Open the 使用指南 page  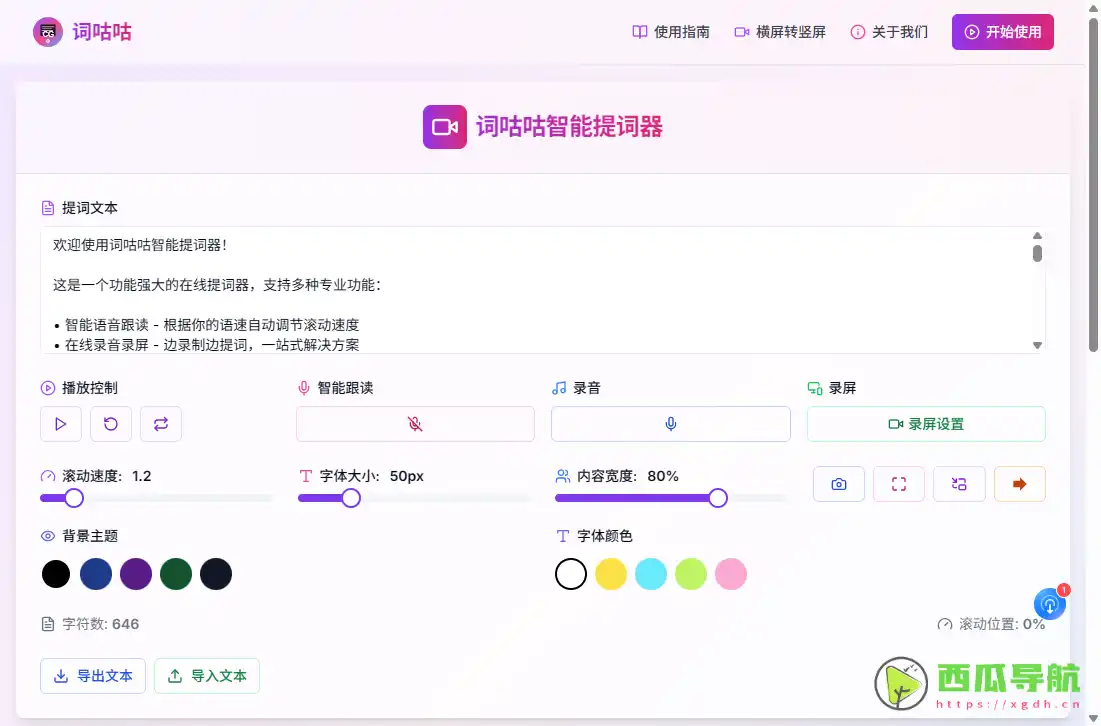671,32
